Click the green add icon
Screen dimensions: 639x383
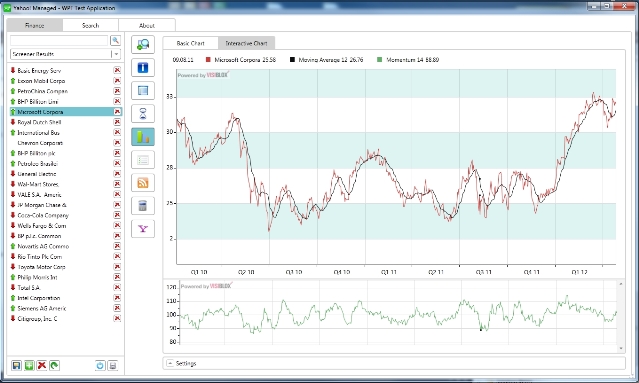point(29,365)
